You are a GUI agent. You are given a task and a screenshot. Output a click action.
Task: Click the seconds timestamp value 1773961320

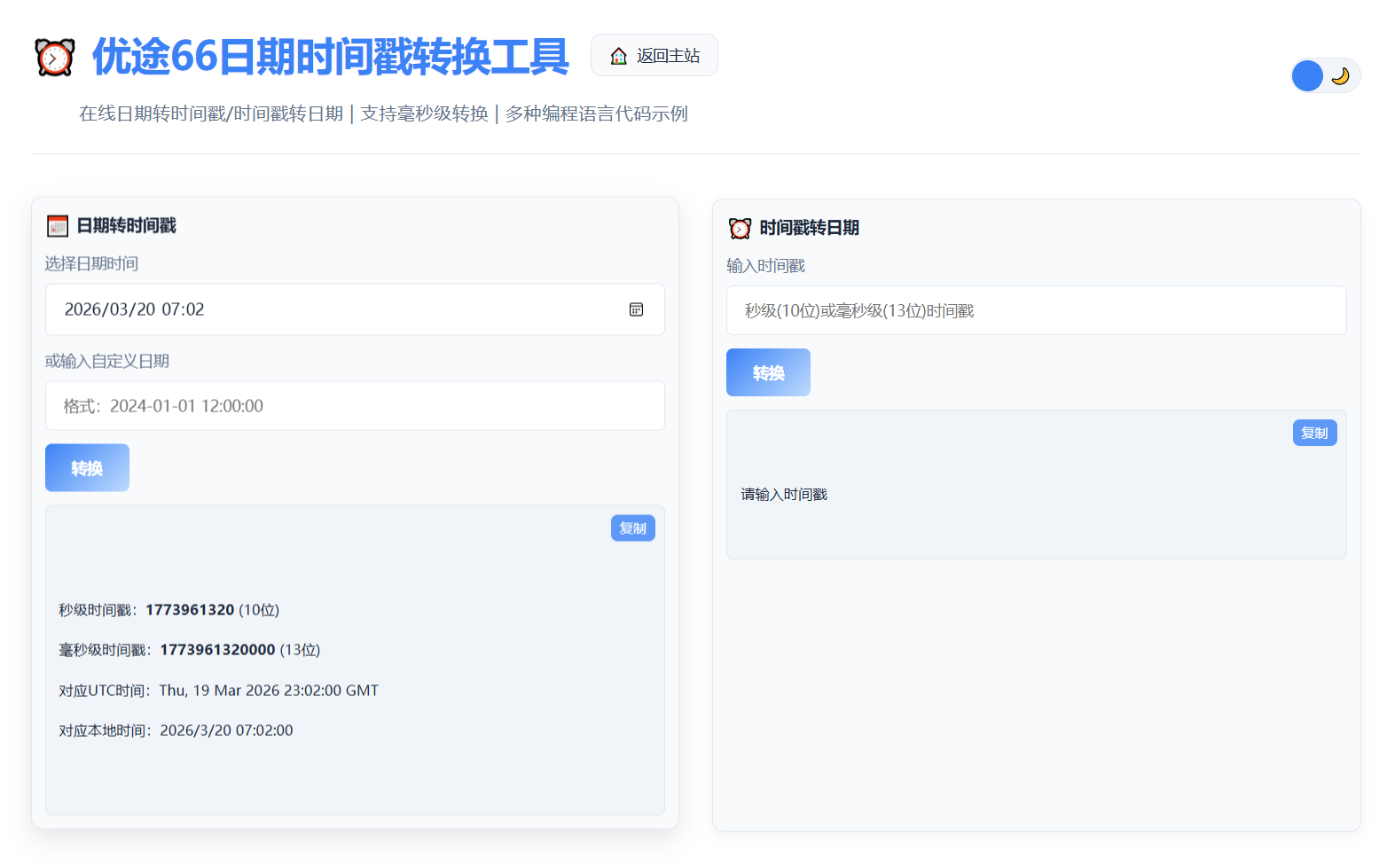pos(190,610)
